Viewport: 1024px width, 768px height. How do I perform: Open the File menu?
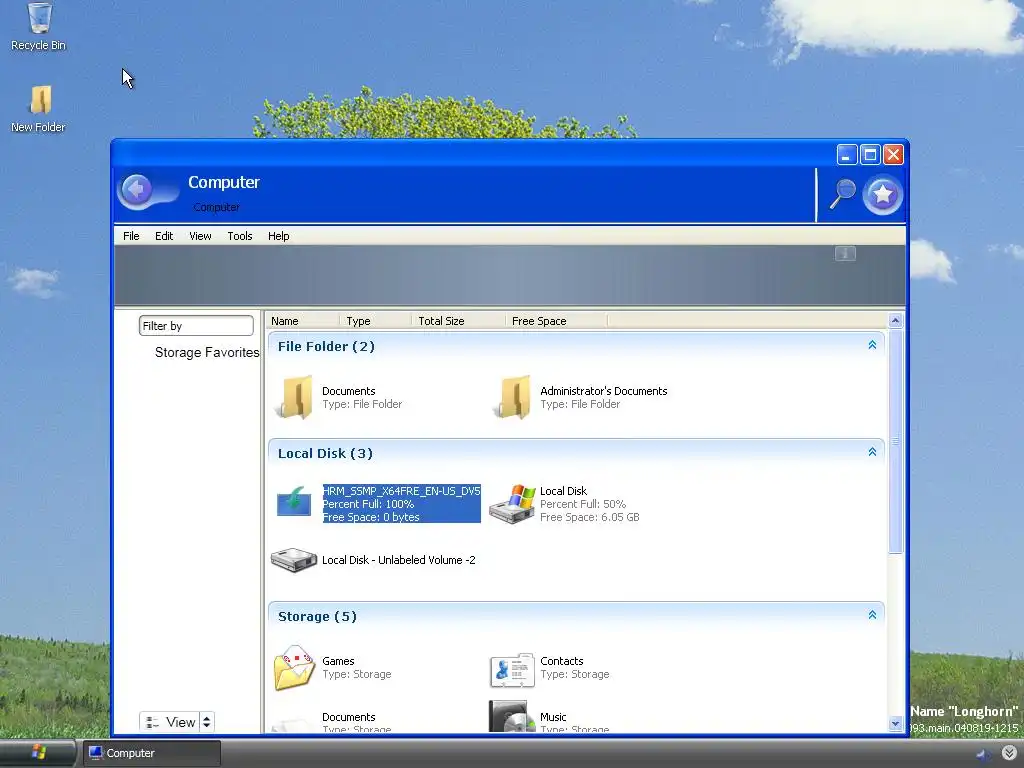tap(131, 236)
